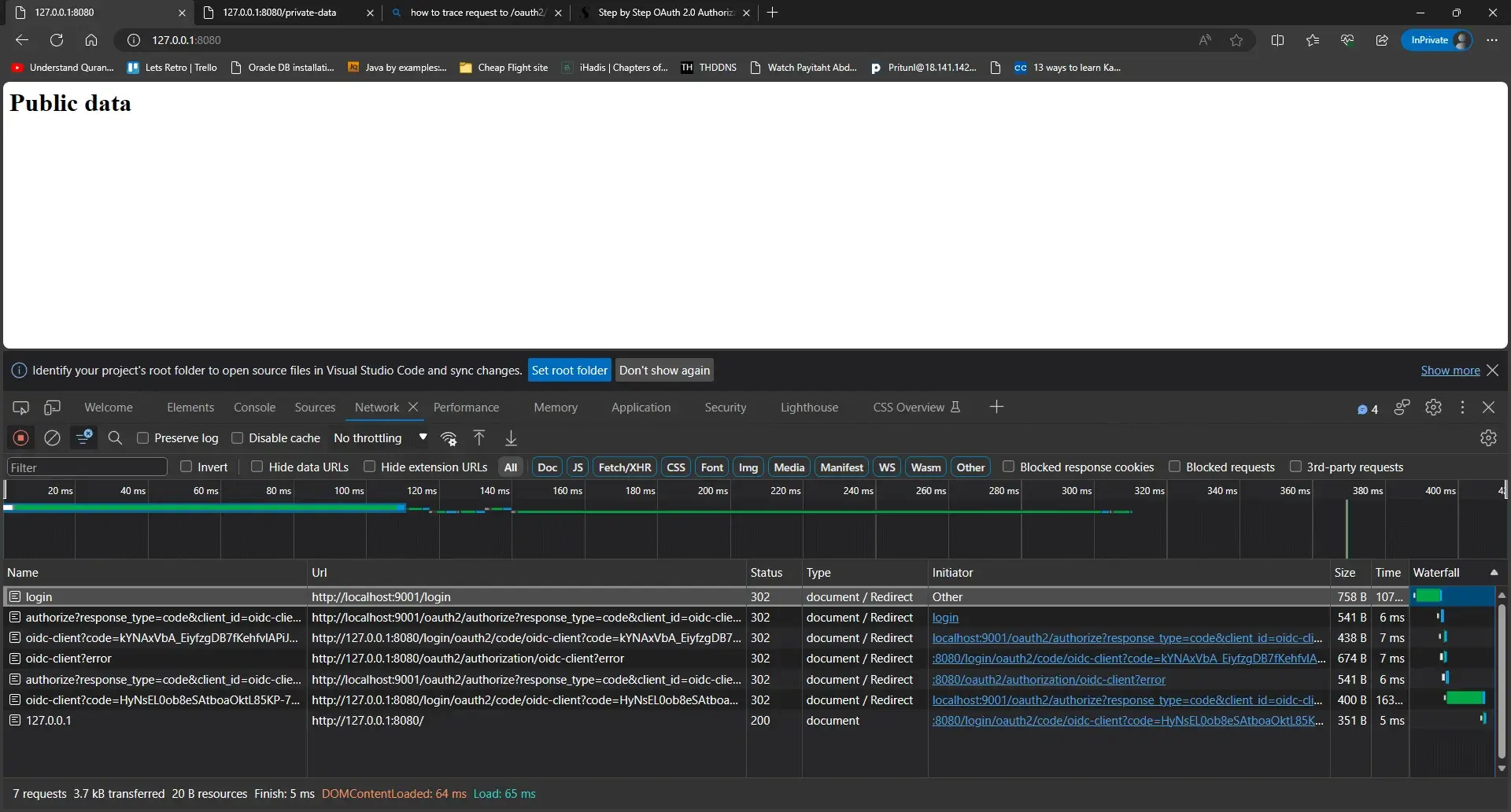Screen dimensions: 1511x812
Task: Clear the network log
Action: pyautogui.click(x=52, y=437)
